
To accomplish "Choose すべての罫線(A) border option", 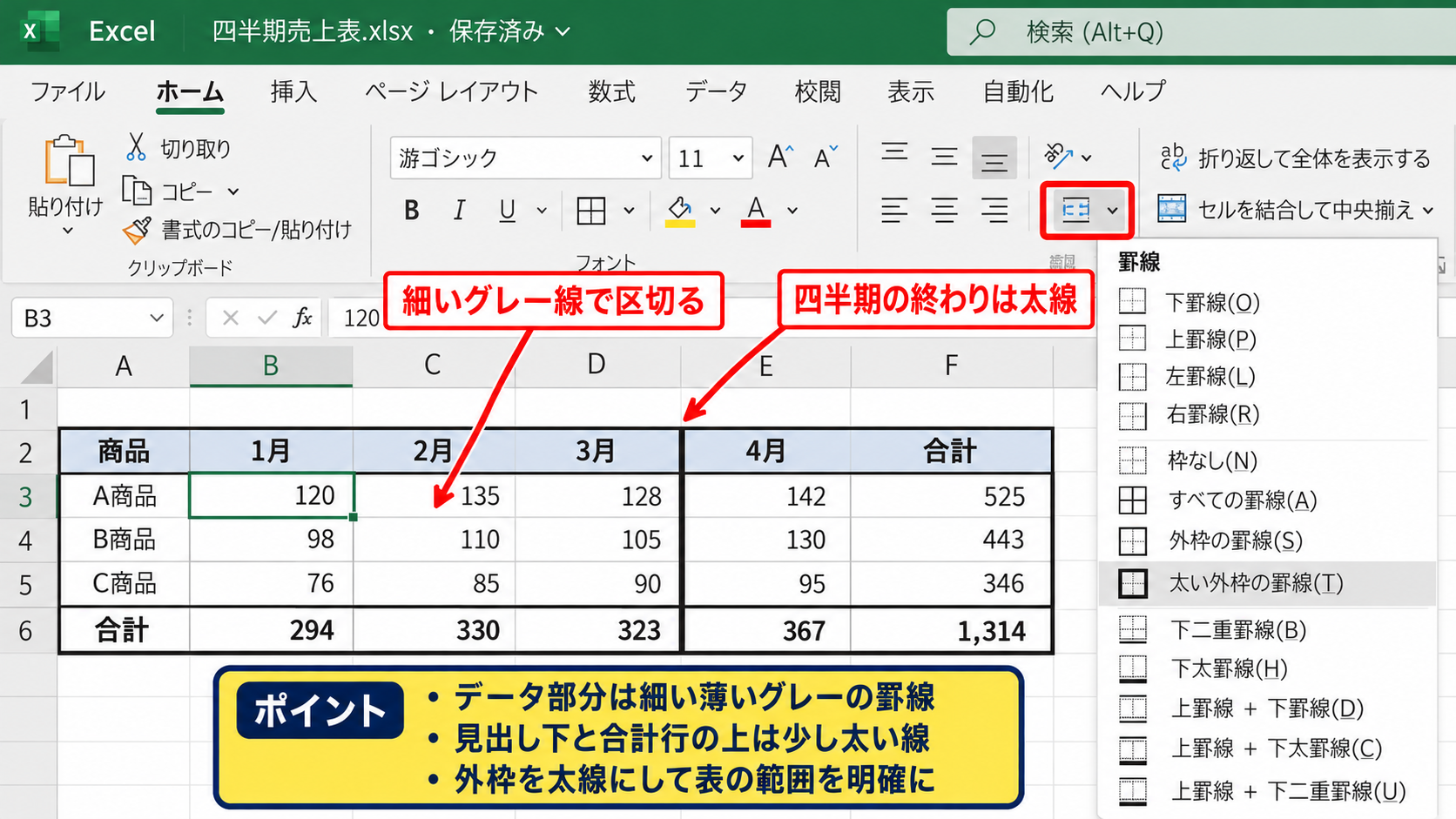I will [1267, 500].
